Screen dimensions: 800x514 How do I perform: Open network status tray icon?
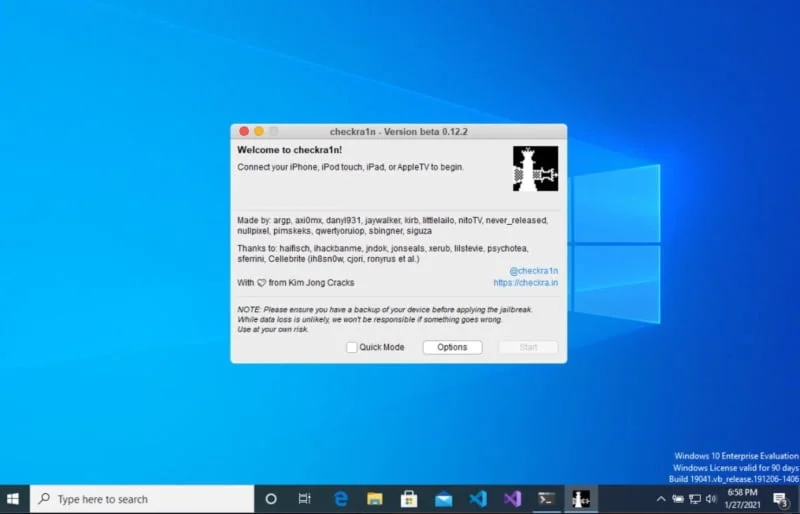pyautogui.click(x=695, y=499)
